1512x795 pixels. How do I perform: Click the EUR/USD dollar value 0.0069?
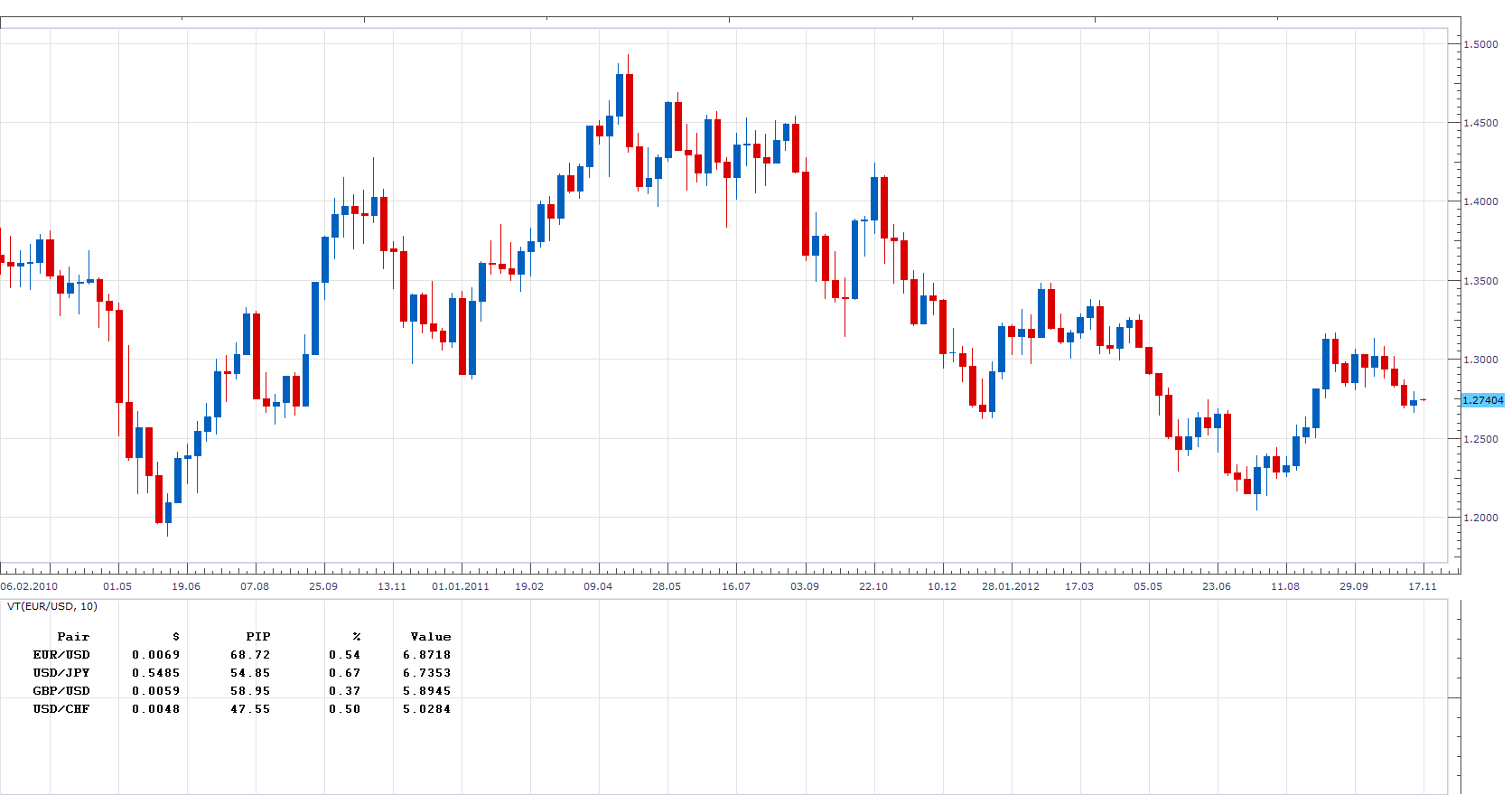(x=156, y=655)
